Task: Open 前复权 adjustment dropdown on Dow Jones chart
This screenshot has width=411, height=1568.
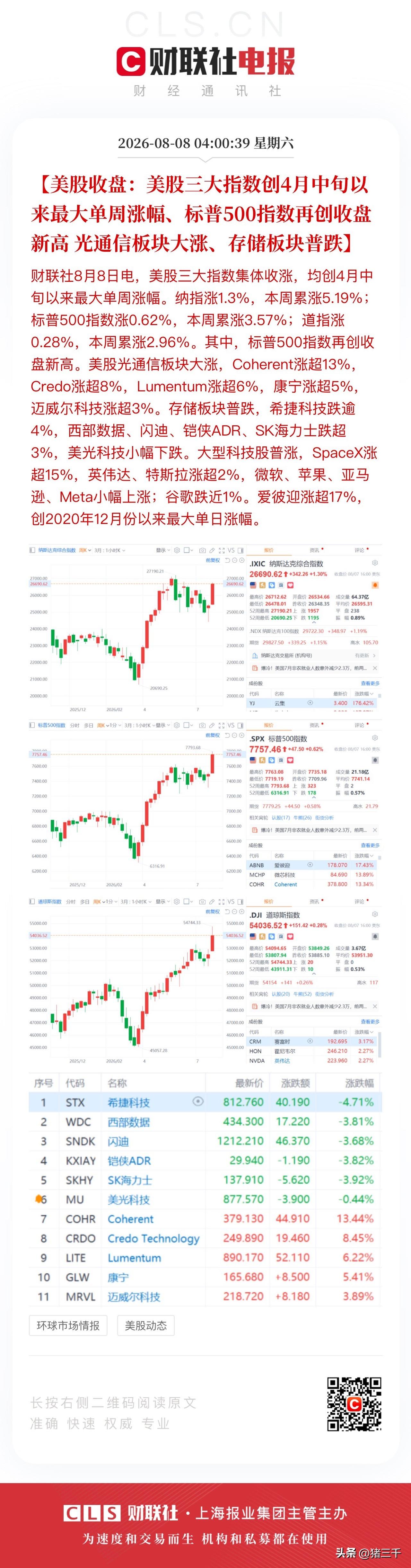Action: (213, 912)
